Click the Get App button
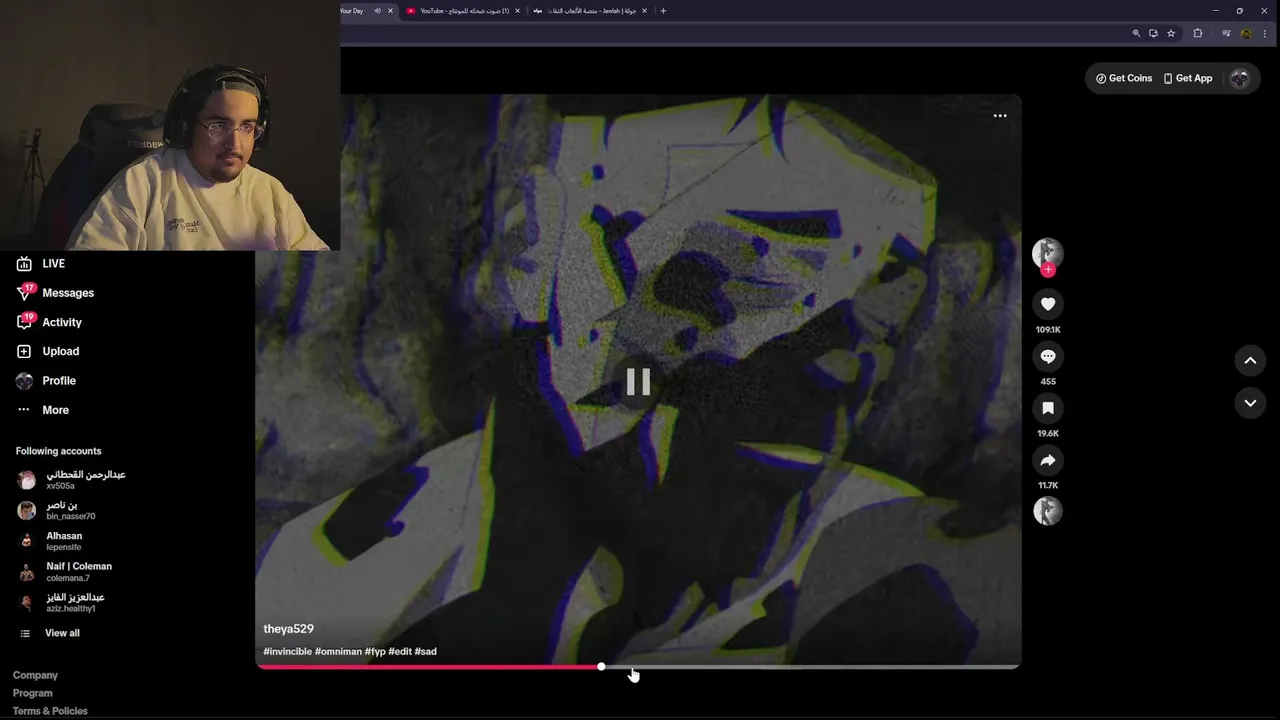 [x=1188, y=78]
